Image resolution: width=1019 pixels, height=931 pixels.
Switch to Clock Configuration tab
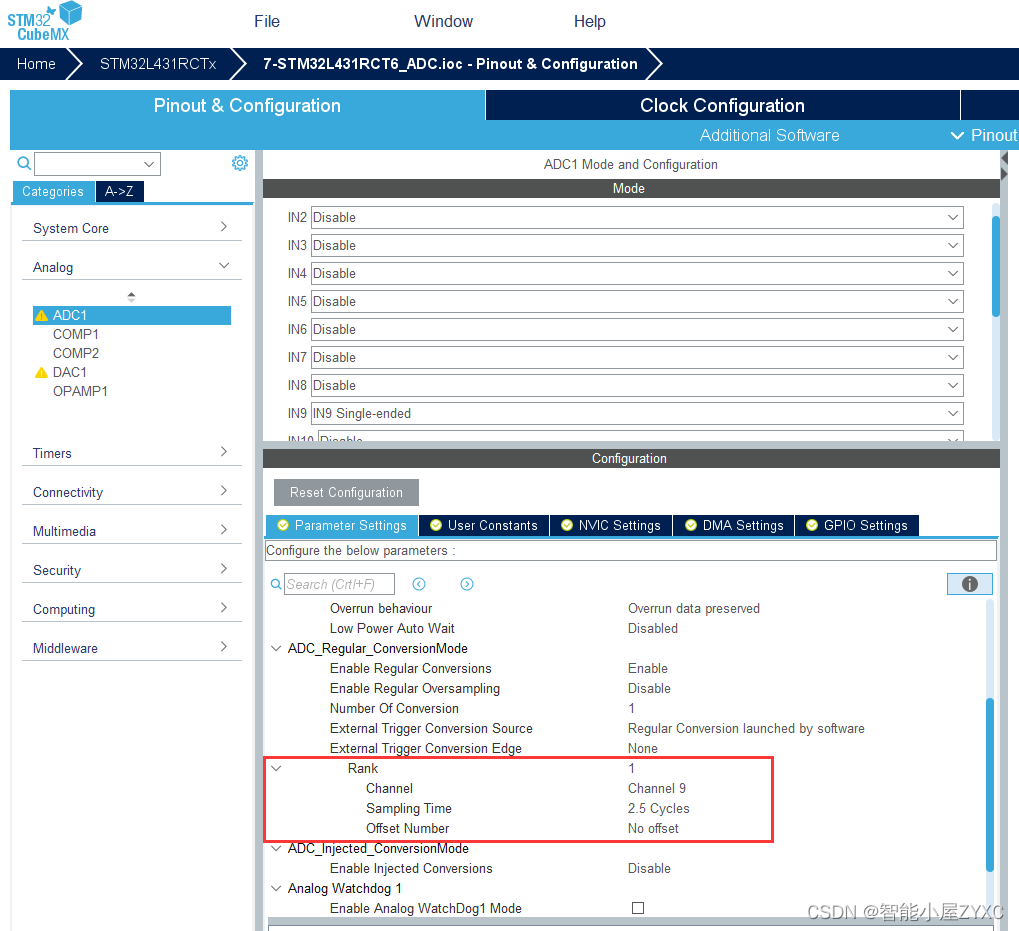pyautogui.click(x=723, y=105)
